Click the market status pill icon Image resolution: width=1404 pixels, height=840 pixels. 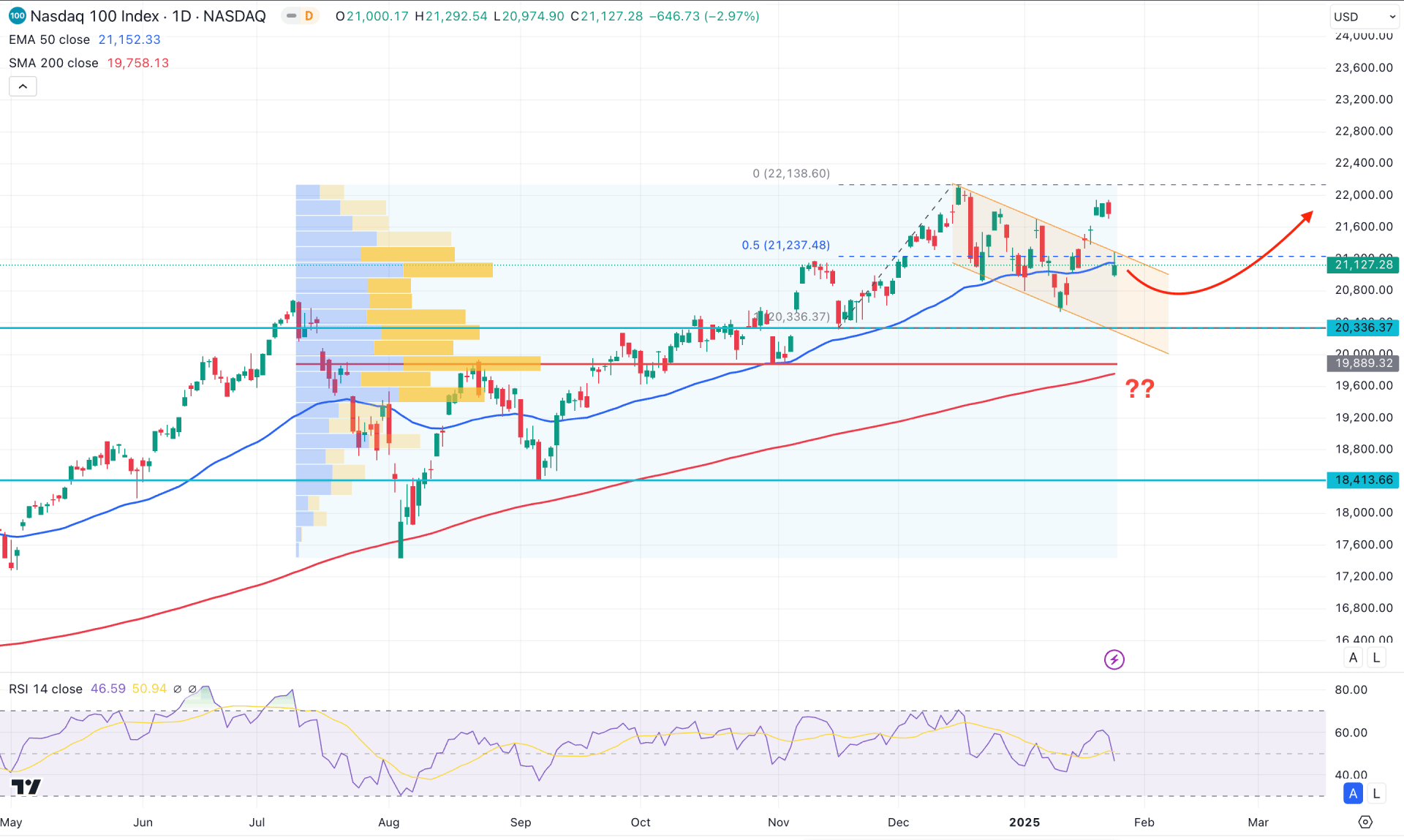pos(291,16)
